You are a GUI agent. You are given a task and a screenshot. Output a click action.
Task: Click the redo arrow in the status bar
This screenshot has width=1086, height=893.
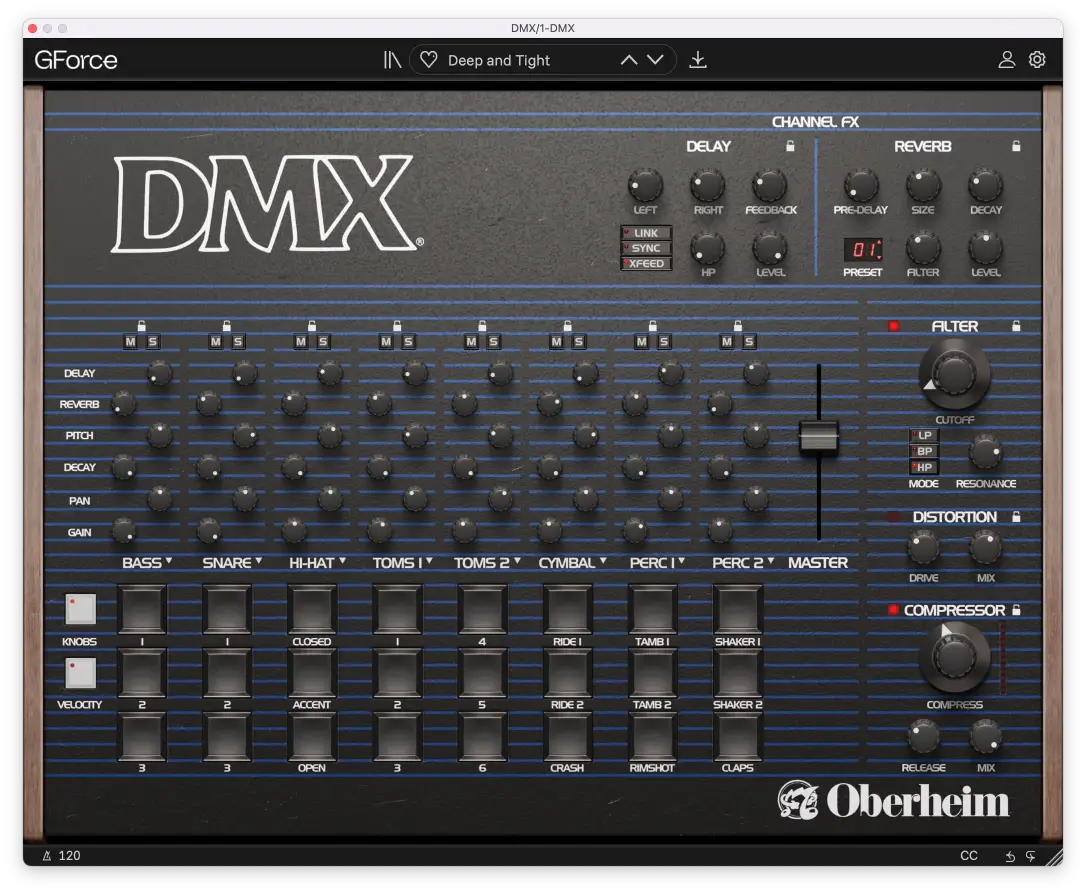[x=1031, y=856]
